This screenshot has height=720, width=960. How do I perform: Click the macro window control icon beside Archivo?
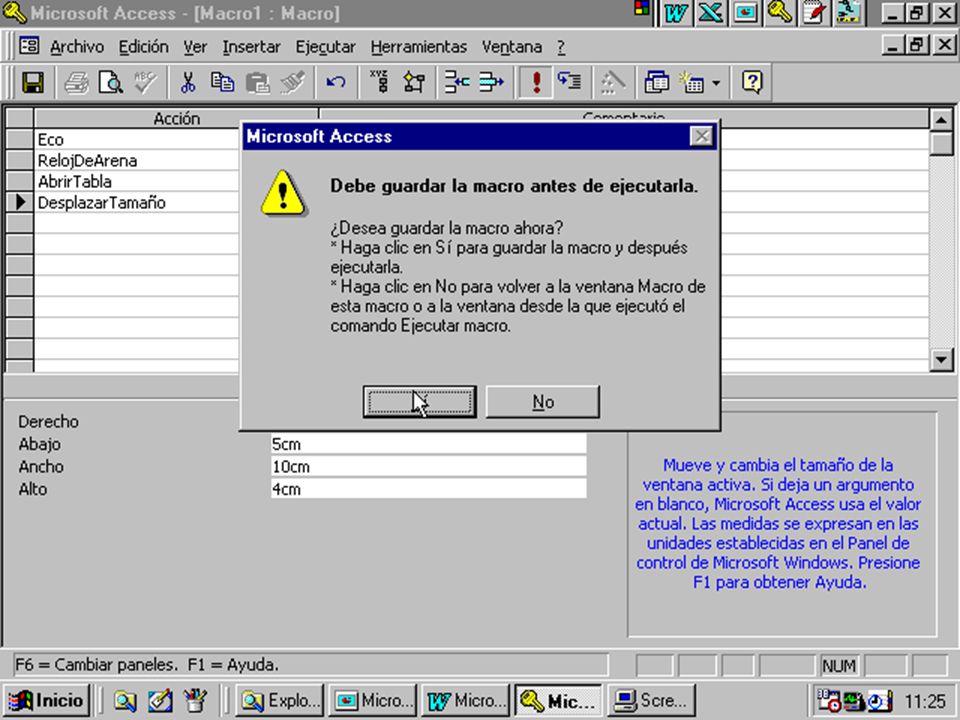point(29,46)
